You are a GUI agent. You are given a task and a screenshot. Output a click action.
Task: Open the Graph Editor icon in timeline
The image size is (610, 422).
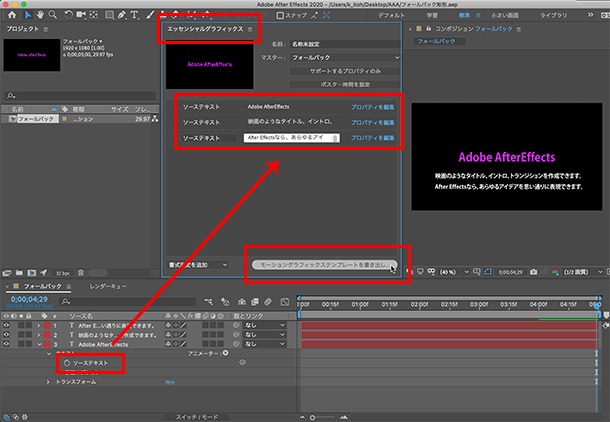click(x=285, y=302)
